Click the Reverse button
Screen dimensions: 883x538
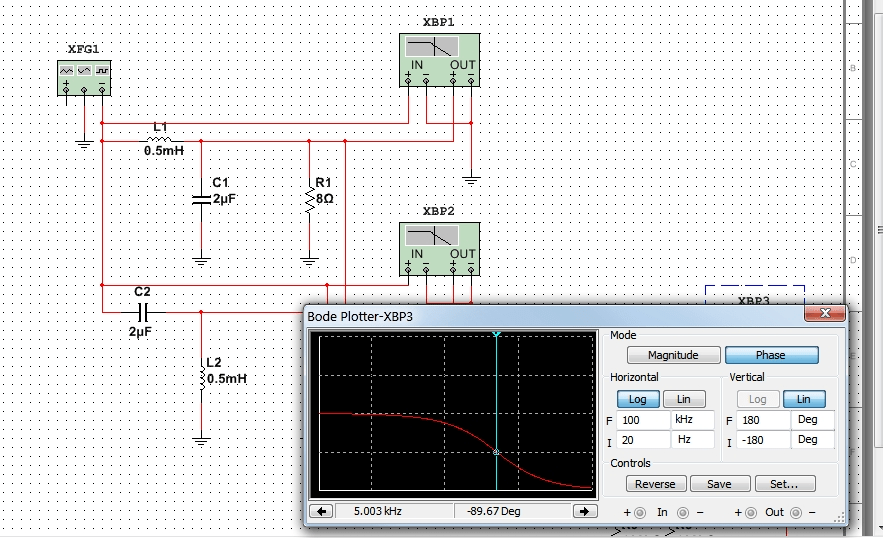(x=655, y=484)
